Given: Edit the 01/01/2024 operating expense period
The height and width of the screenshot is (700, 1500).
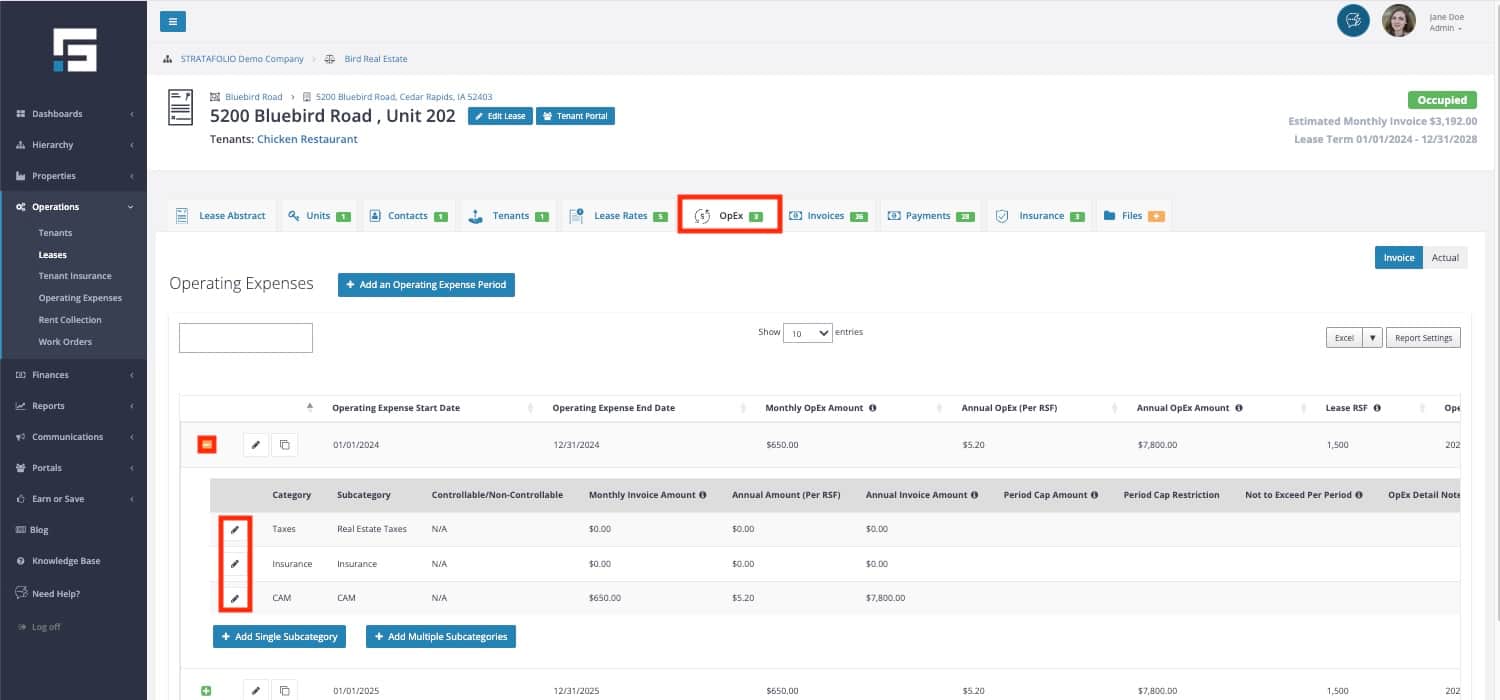Looking at the screenshot, I should tap(256, 444).
